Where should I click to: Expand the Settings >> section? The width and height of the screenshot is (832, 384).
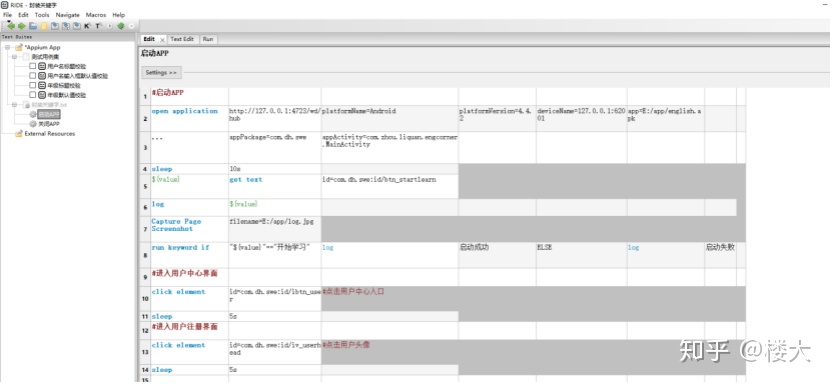tap(161, 72)
